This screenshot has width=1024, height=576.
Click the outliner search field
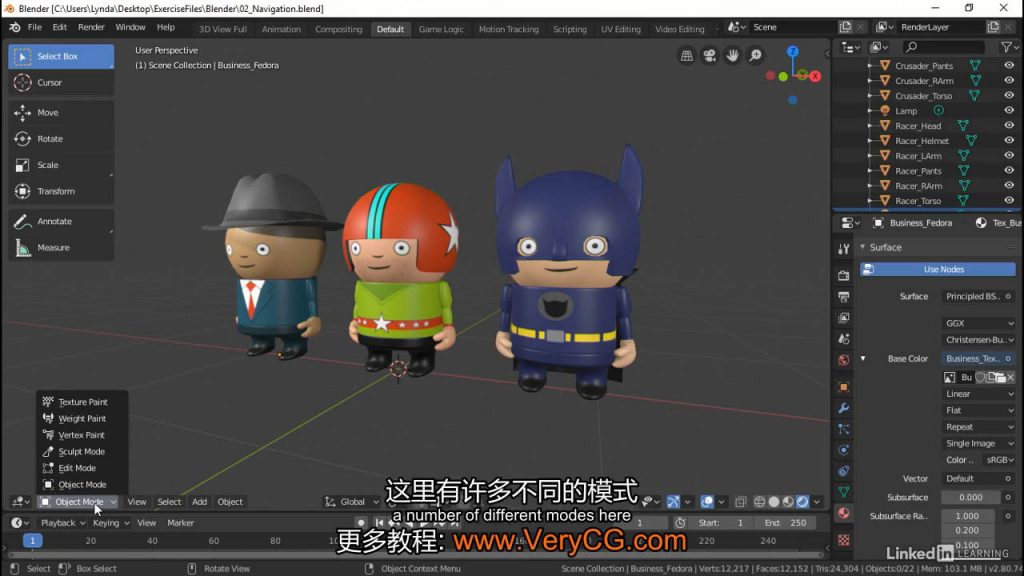tap(943, 47)
